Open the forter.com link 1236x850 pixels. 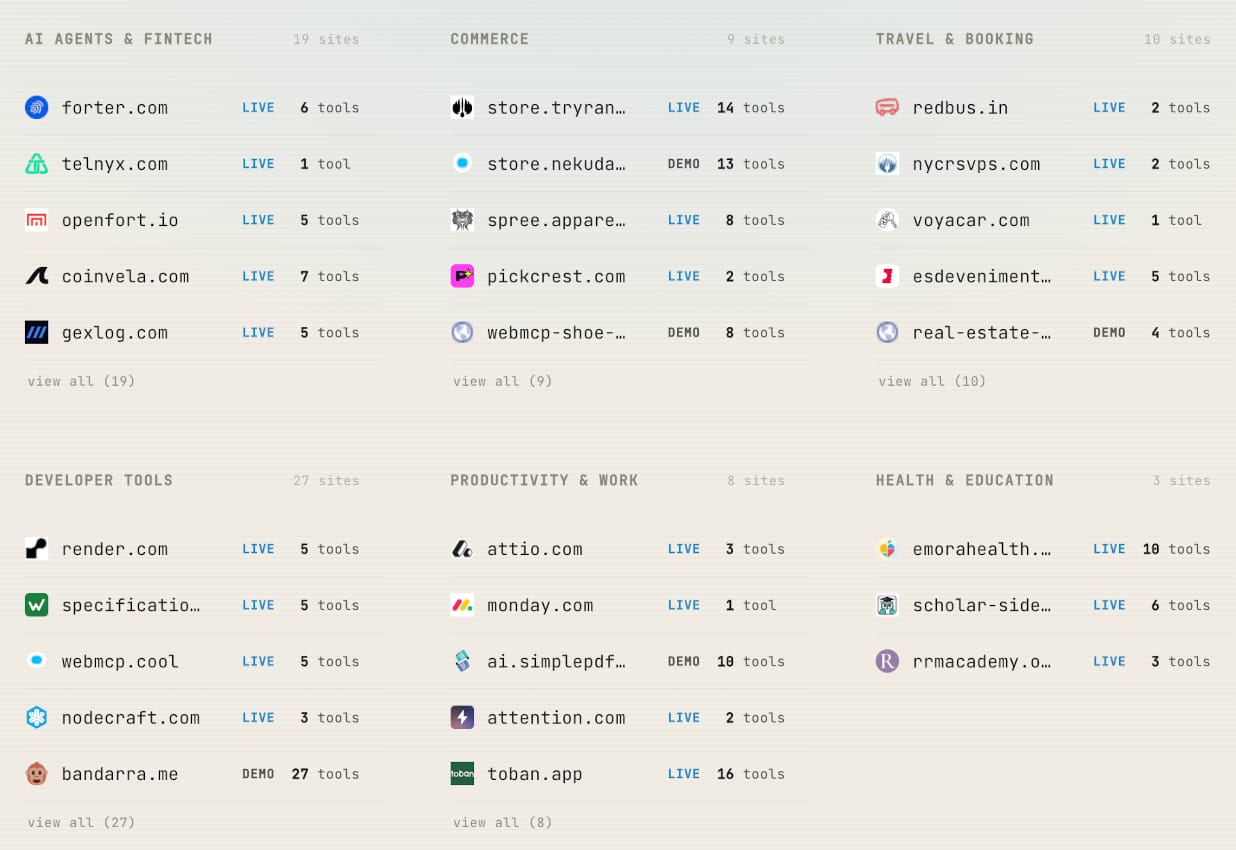(x=115, y=108)
